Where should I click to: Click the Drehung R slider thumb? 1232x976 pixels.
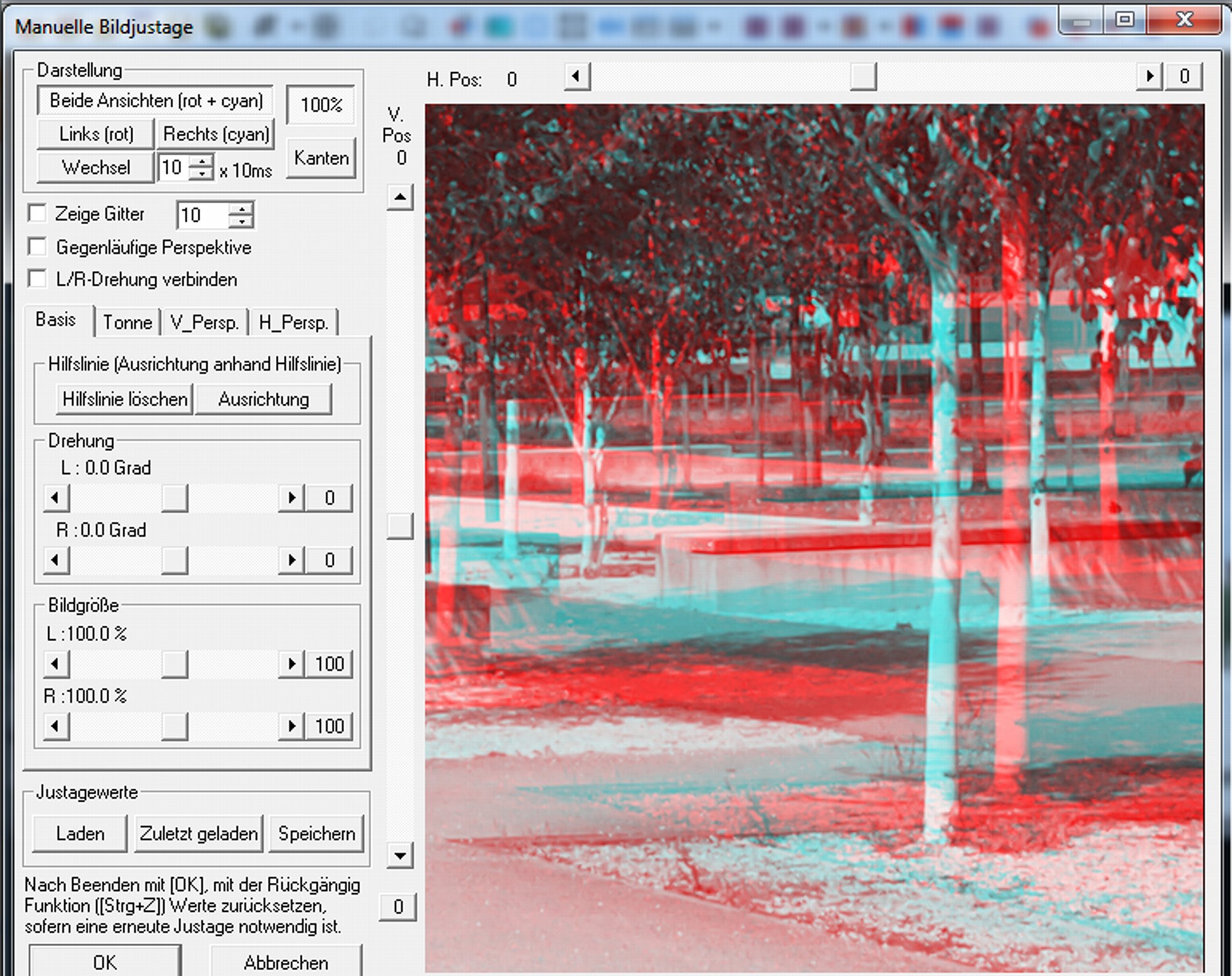pyautogui.click(x=174, y=560)
